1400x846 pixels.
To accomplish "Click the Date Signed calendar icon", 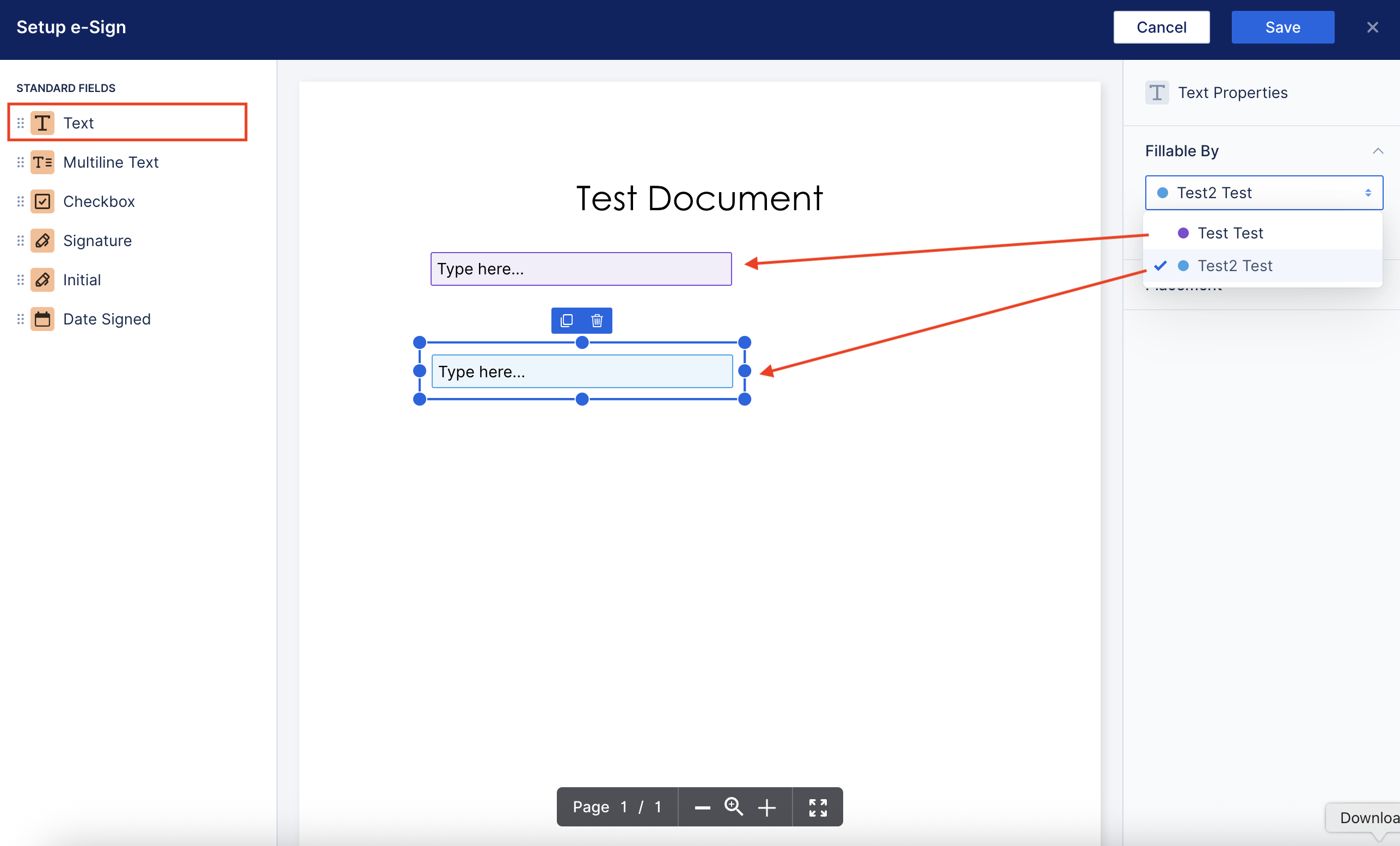I will 42,318.
